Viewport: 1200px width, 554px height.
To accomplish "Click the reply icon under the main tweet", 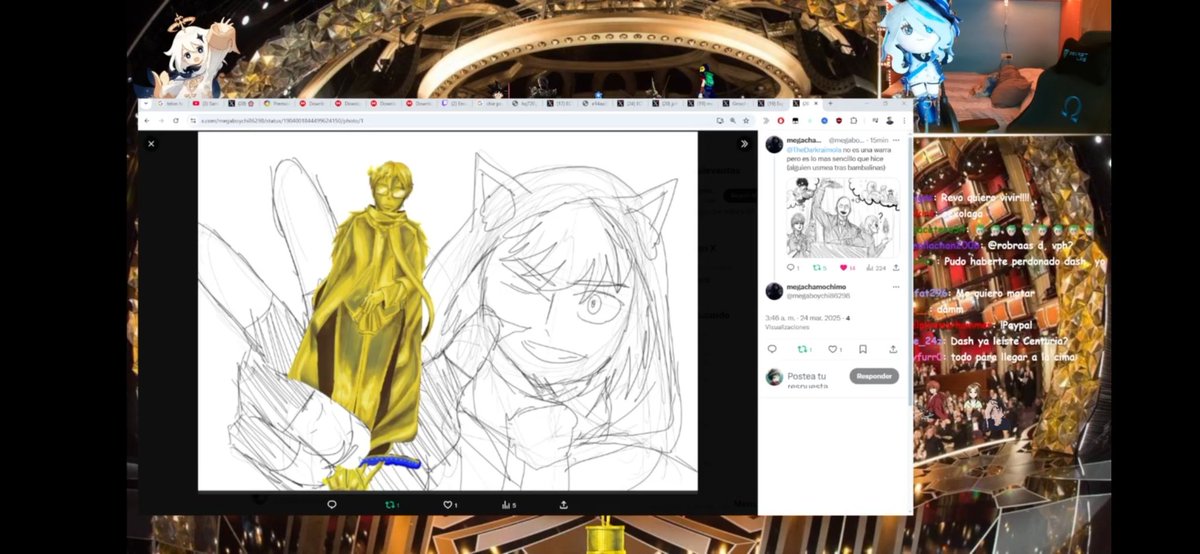I will coord(771,349).
